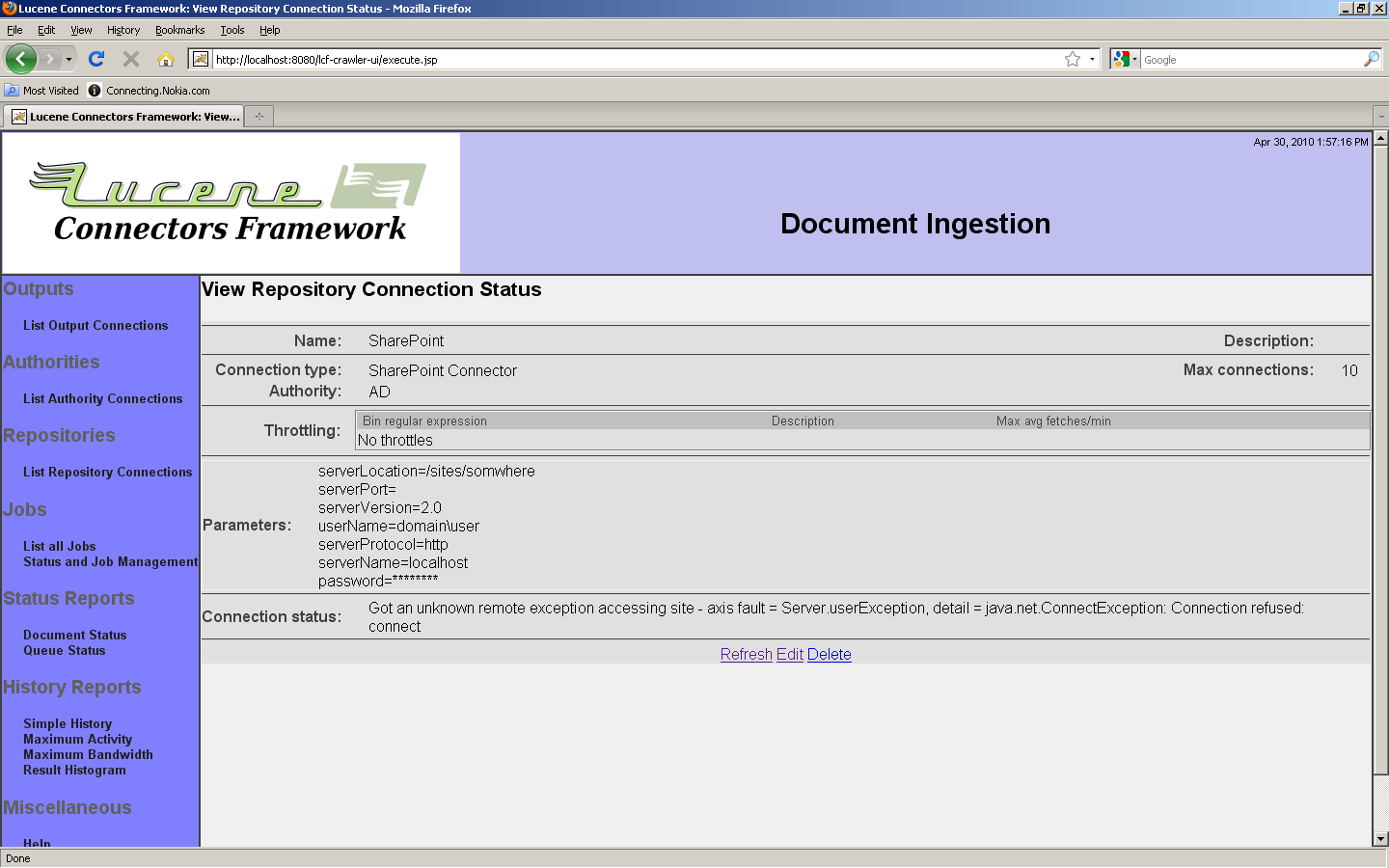The height and width of the screenshot is (868, 1389).
Task: Click the Edit connection link
Action: click(x=789, y=654)
